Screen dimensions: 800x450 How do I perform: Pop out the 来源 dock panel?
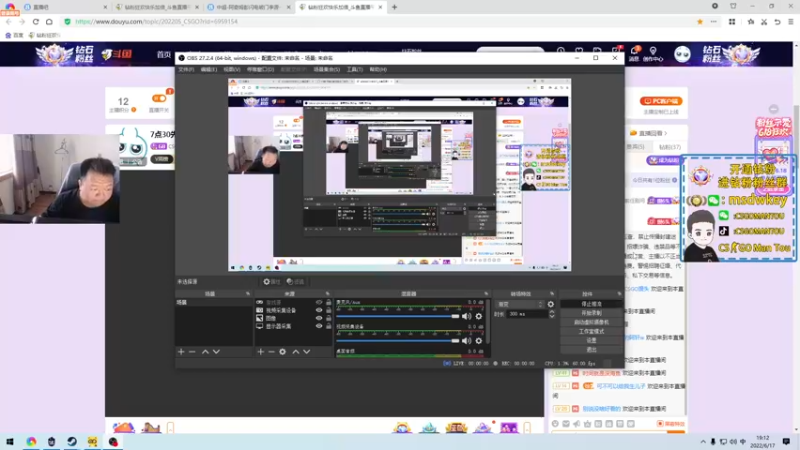328,294
